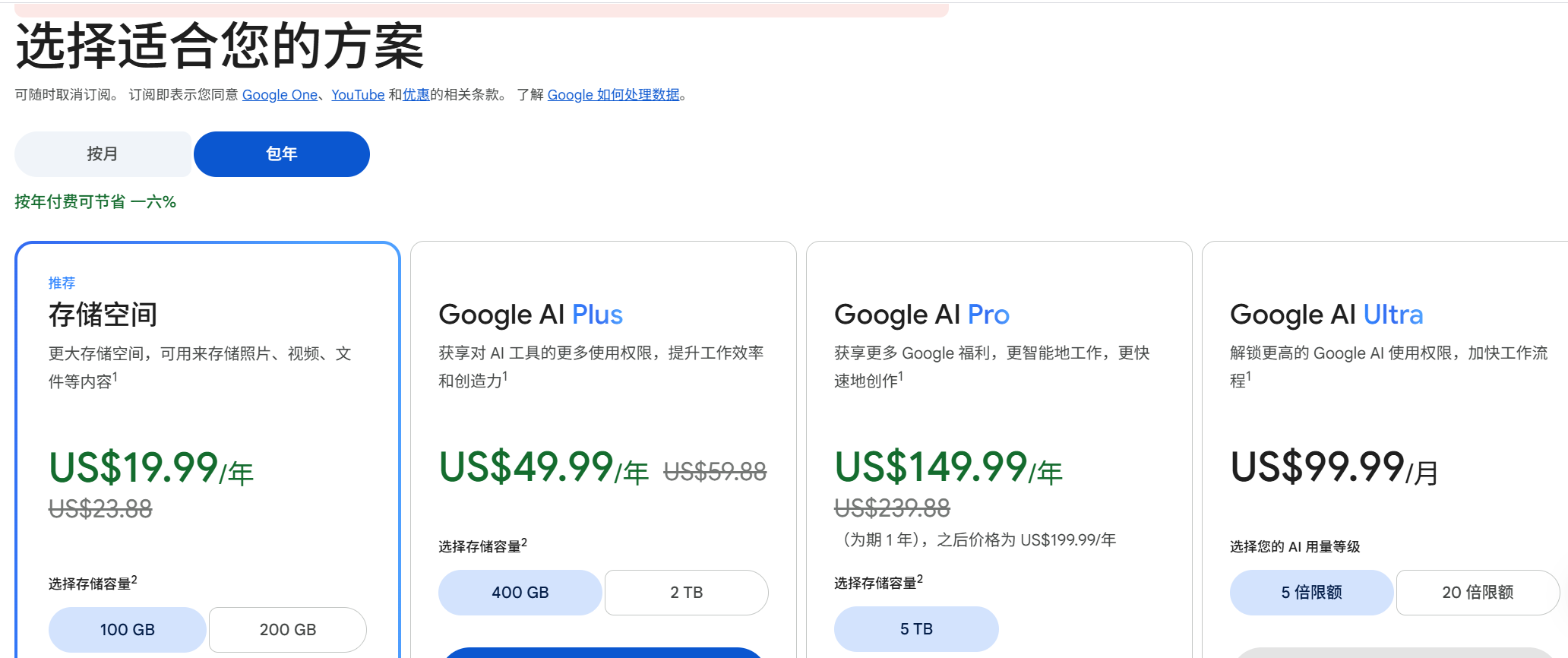Screen dimensions: 1568x658
Task: Click the AI Plus description 获享对 AI 工具的更多使用权限
Action: click(602, 367)
